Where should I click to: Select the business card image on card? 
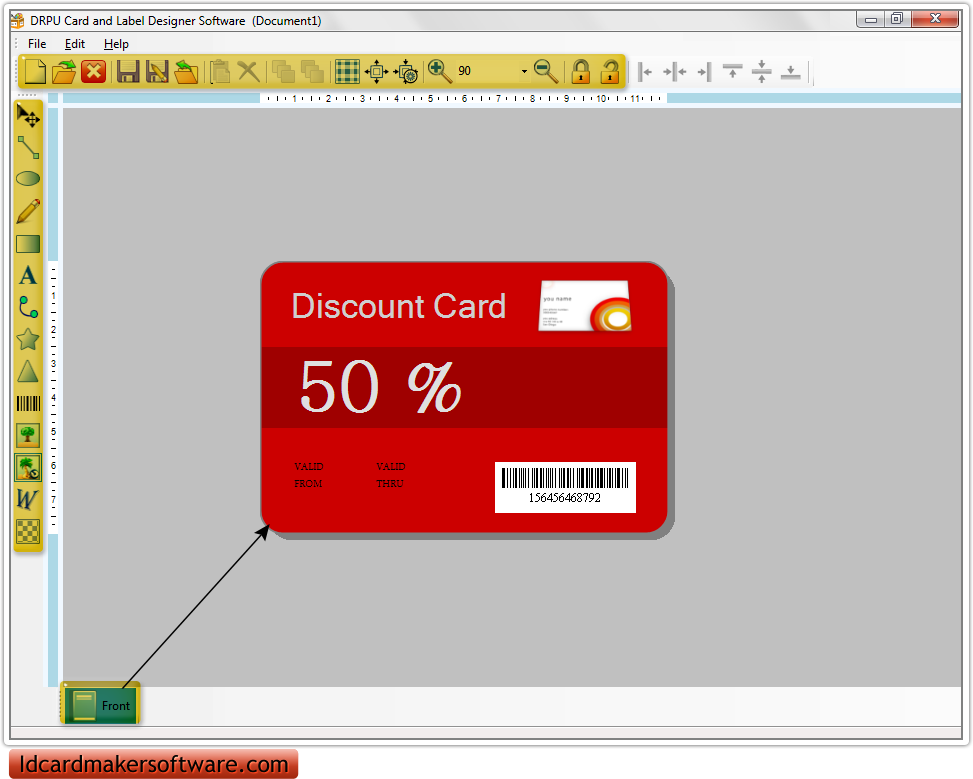585,306
